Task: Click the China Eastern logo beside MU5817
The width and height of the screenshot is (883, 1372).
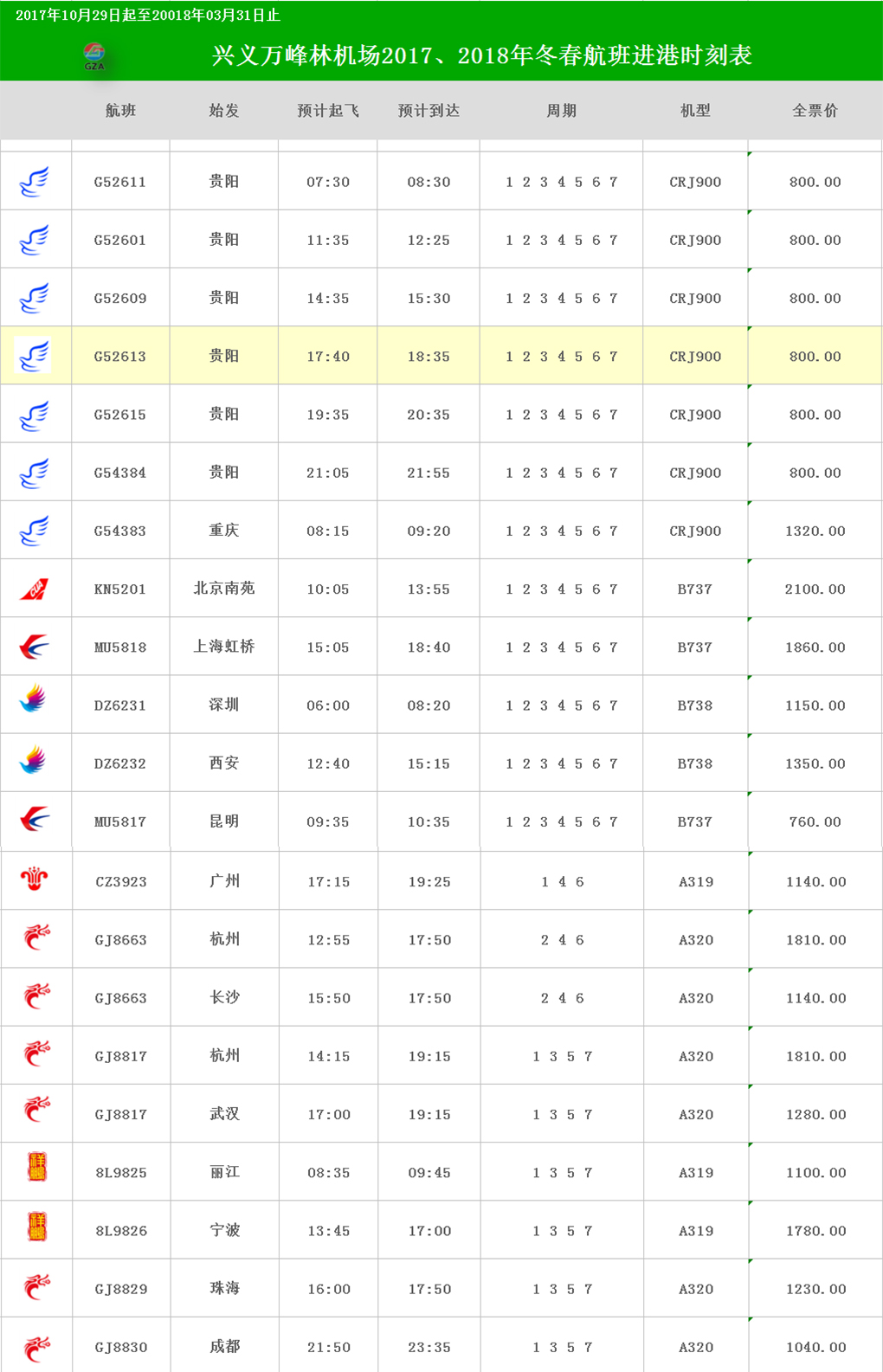Action: [x=34, y=818]
